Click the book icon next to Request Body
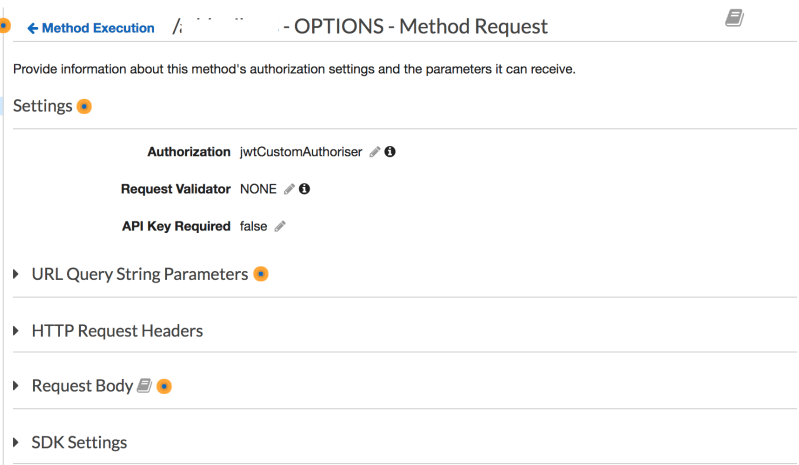This screenshot has width=799, height=465. tap(144, 386)
